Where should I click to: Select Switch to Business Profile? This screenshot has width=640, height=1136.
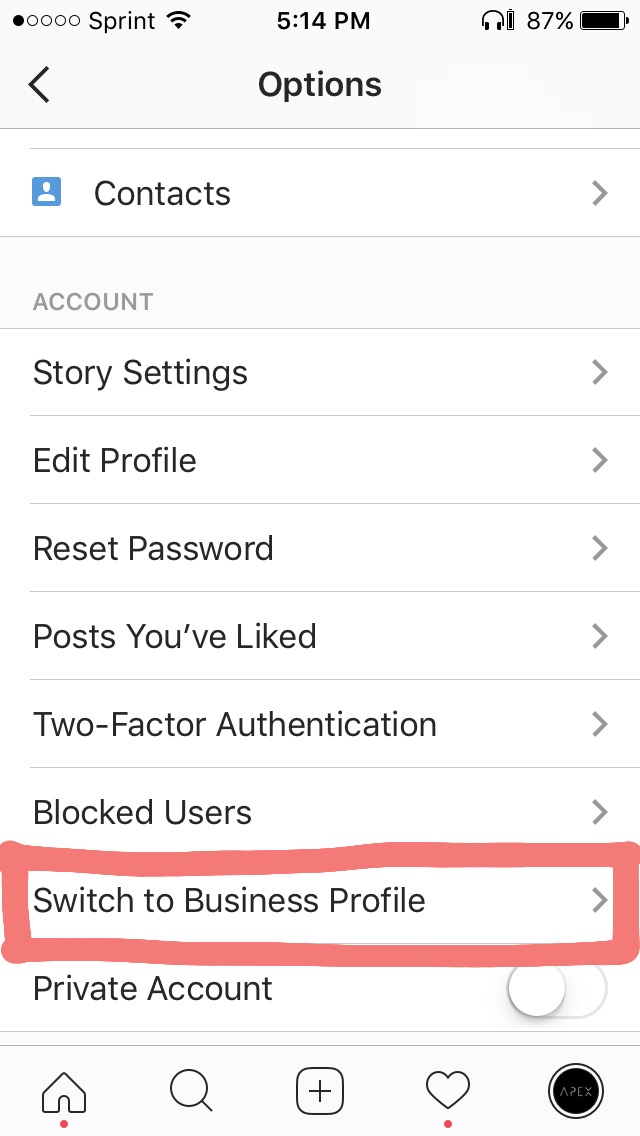point(229,900)
